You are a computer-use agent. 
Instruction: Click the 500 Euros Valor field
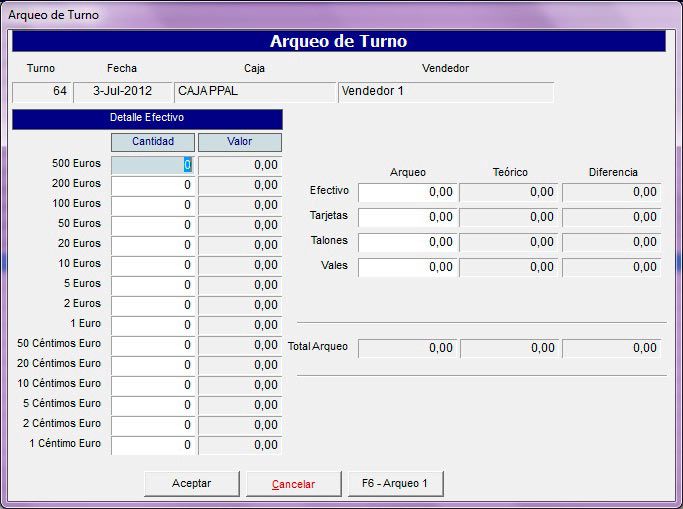click(240, 165)
